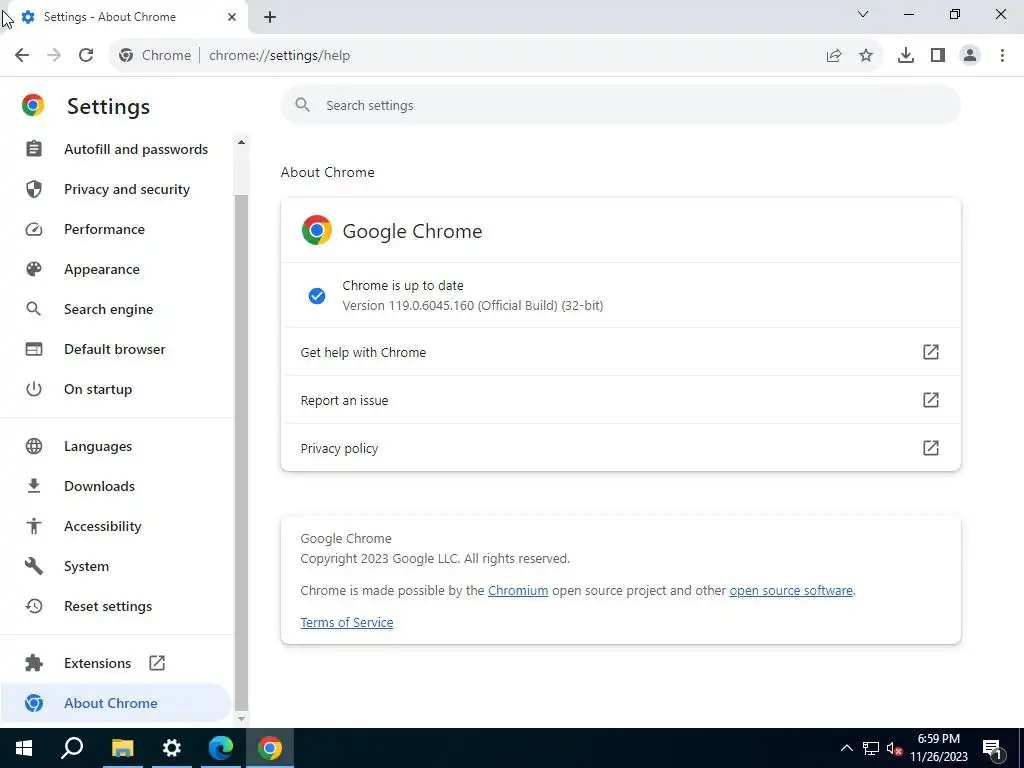Click the Appearance palette icon
This screenshot has width=1024, height=768.
tap(34, 269)
